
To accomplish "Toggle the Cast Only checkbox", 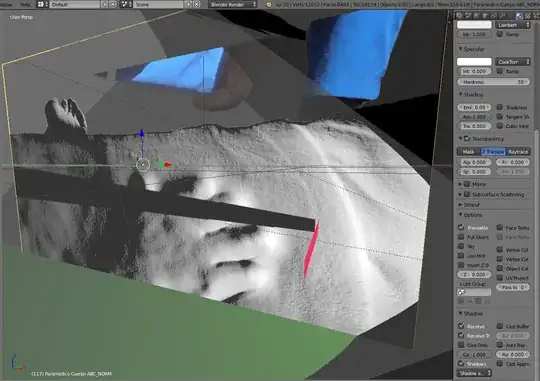I will pos(461,345).
